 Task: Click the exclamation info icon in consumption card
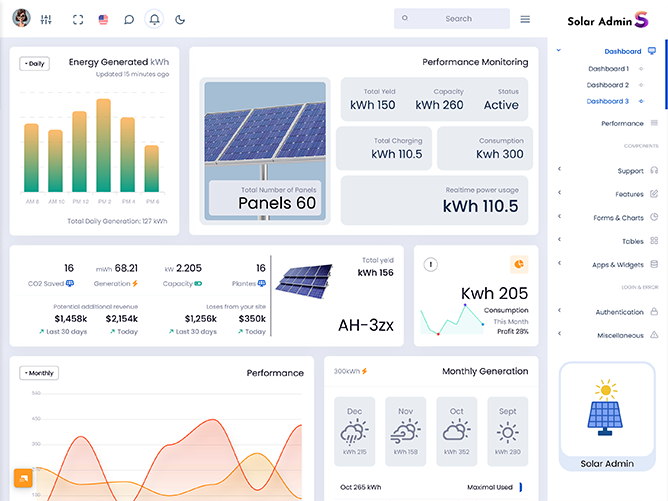pyautogui.click(x=431, y=264)
